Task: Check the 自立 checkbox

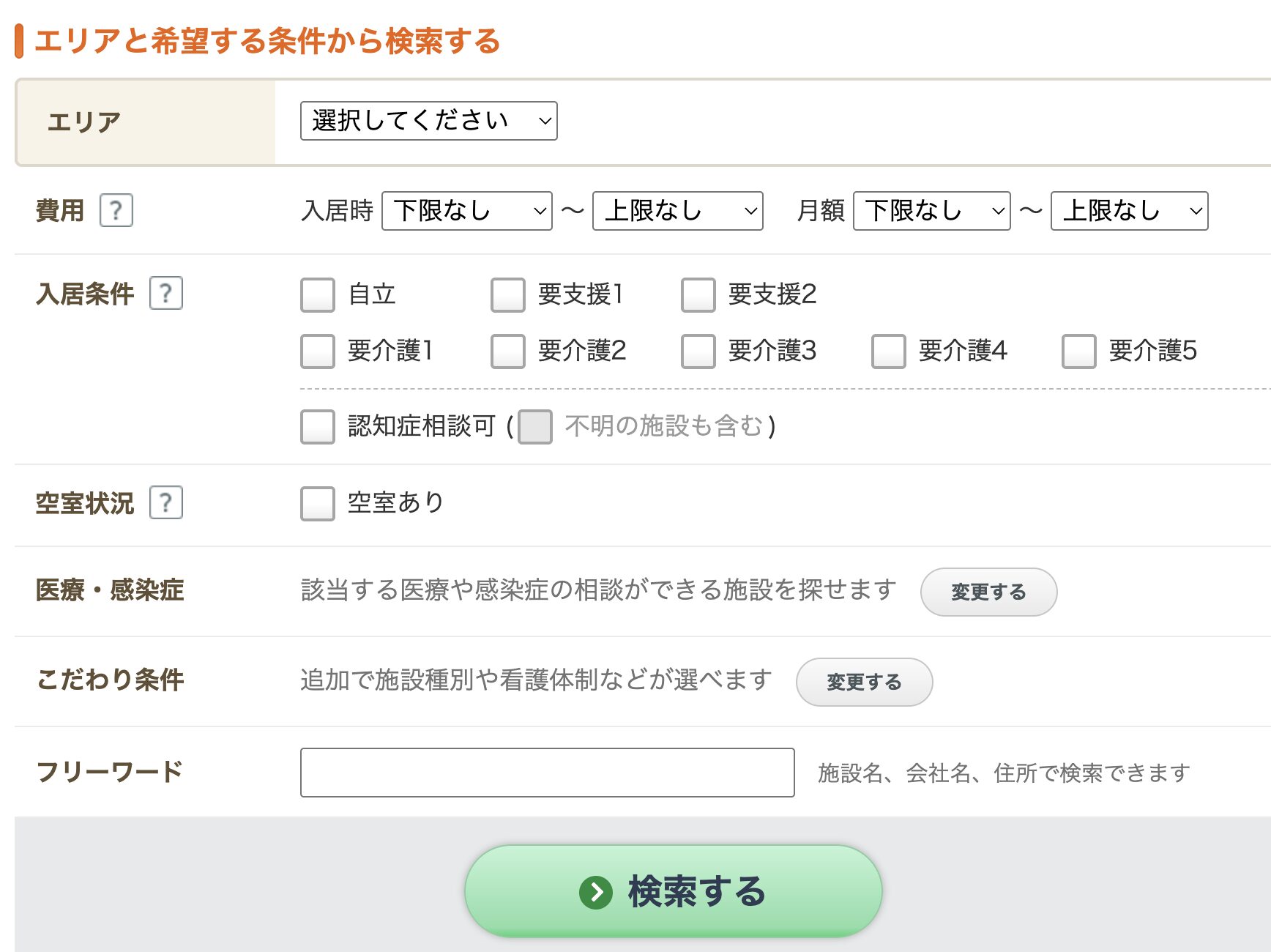Action: [318, 295]
